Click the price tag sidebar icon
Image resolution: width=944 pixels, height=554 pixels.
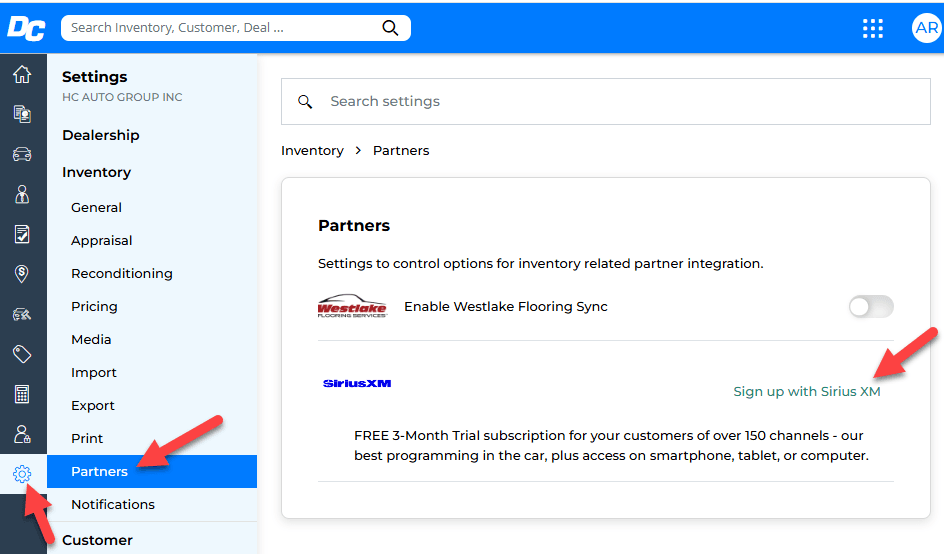pyautogui.click(x=22, y=354)
